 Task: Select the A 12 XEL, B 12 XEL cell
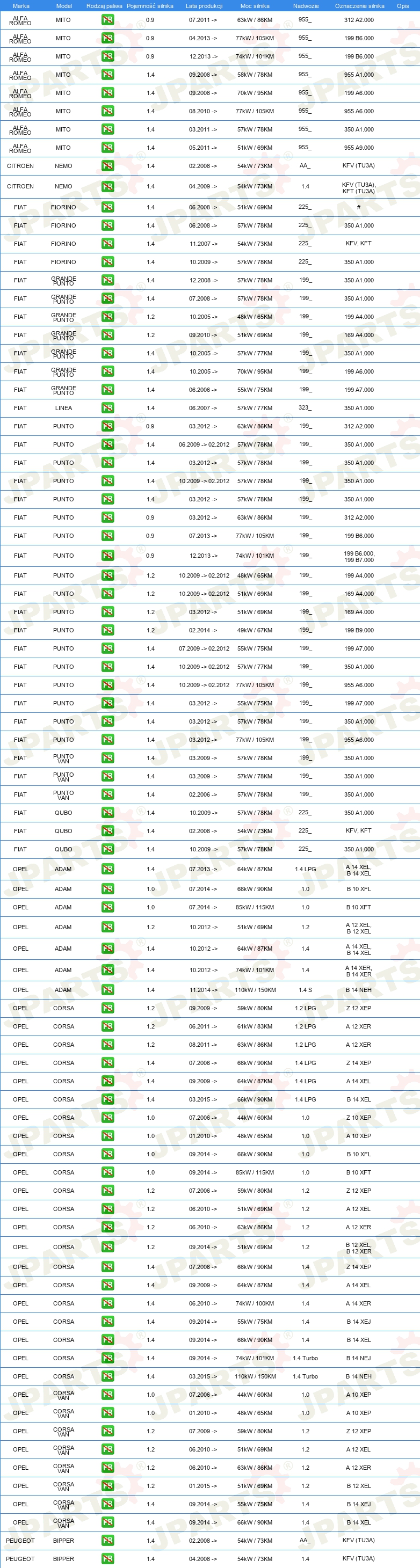click(359, 928)
